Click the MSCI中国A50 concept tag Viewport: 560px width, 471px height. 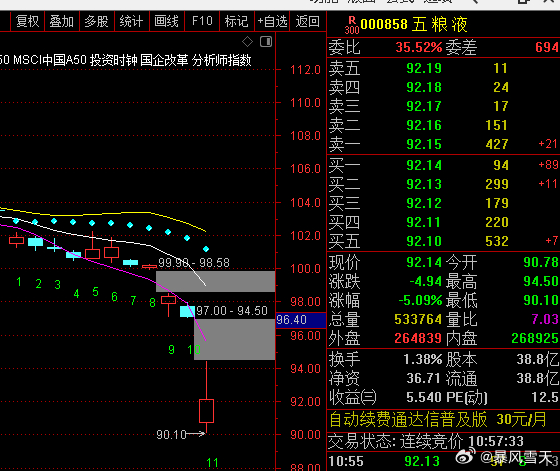point(50,60)
